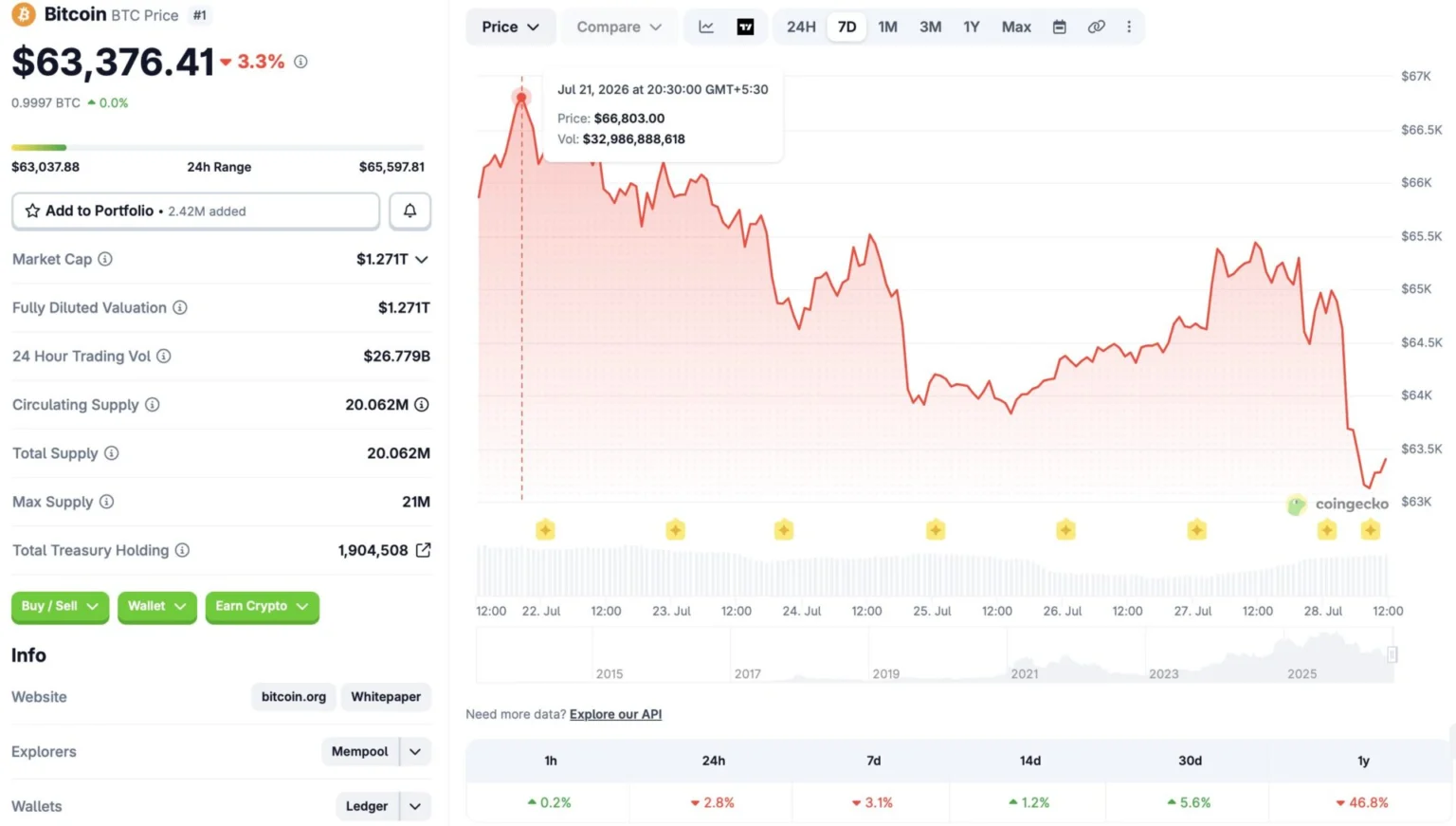Select the Max time range
Viewport: 1456px width, 826px height.
(1016, 27)
